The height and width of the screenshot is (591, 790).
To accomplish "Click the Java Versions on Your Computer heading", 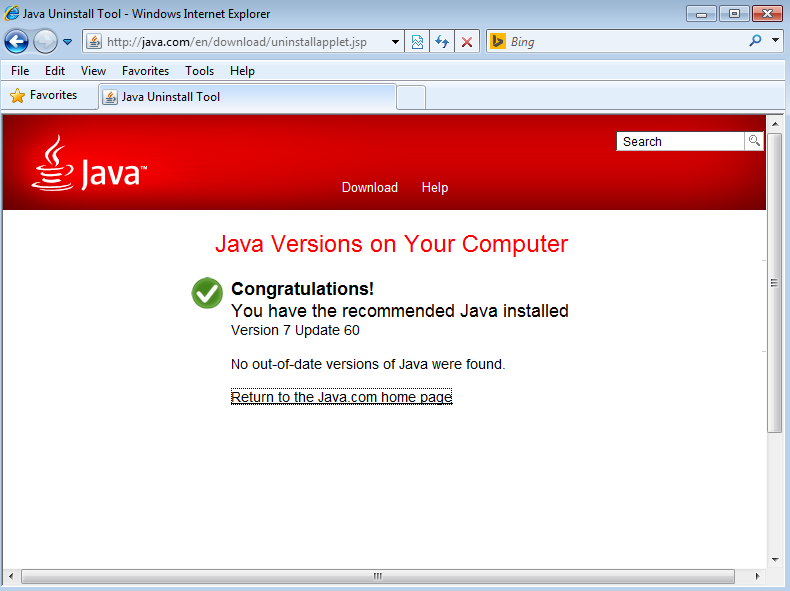I will coord(391,244).
